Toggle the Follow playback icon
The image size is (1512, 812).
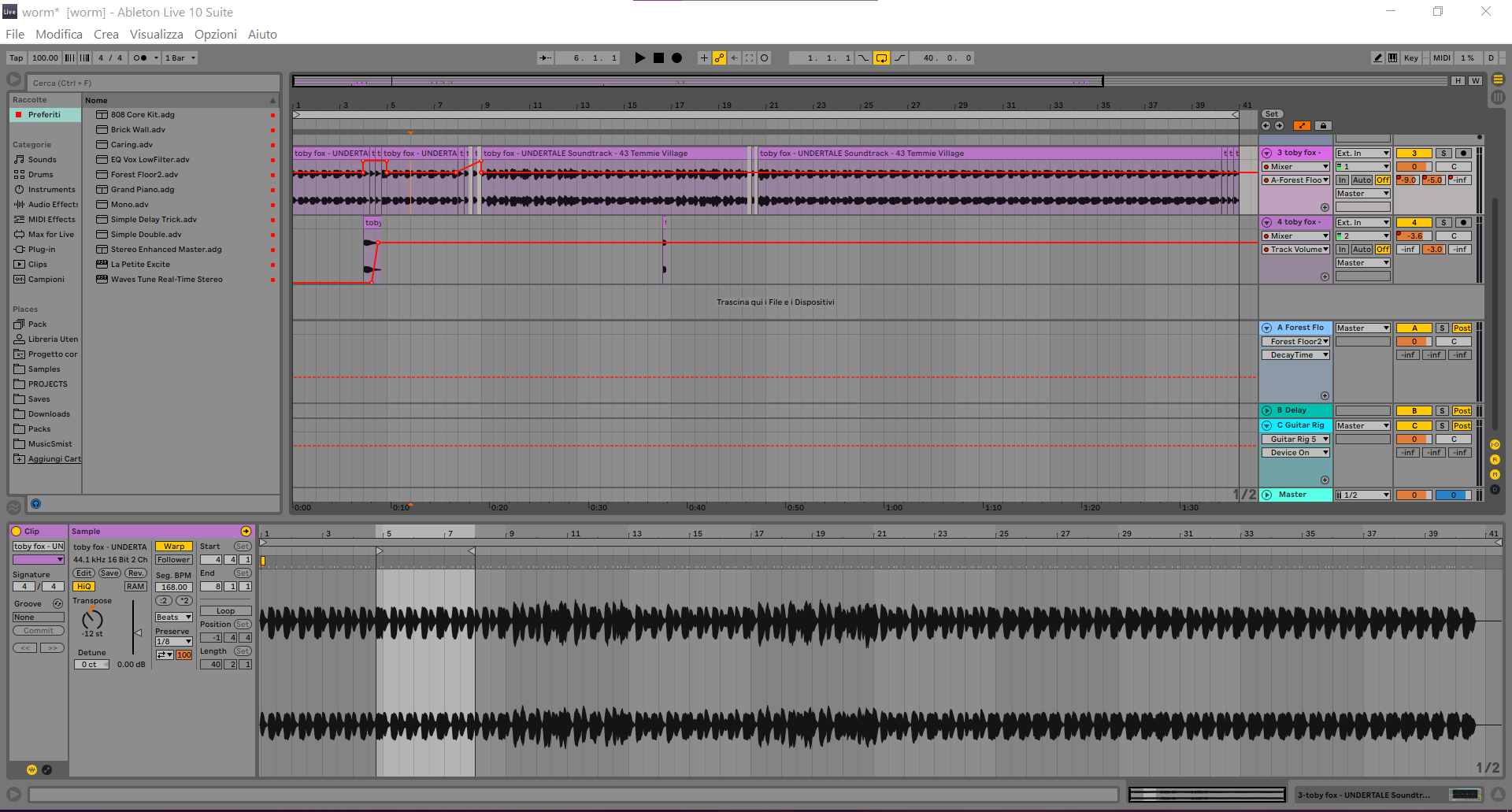pyautogui.click(x=545, y=57)
